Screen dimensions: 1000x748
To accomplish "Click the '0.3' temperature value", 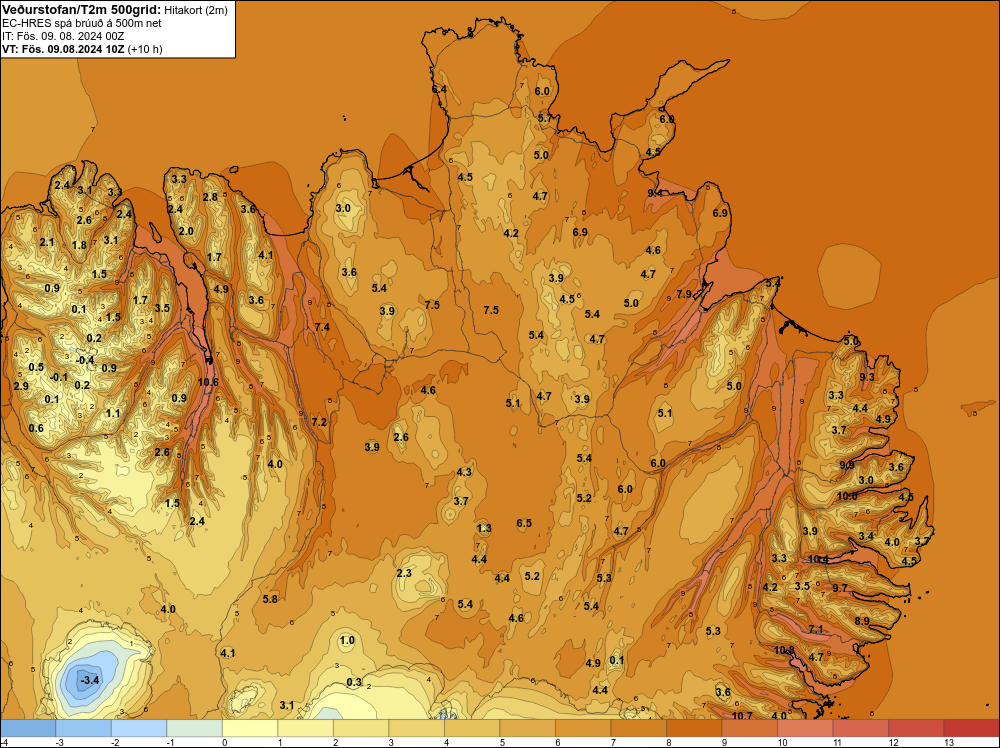I will [x=354, y=682].
